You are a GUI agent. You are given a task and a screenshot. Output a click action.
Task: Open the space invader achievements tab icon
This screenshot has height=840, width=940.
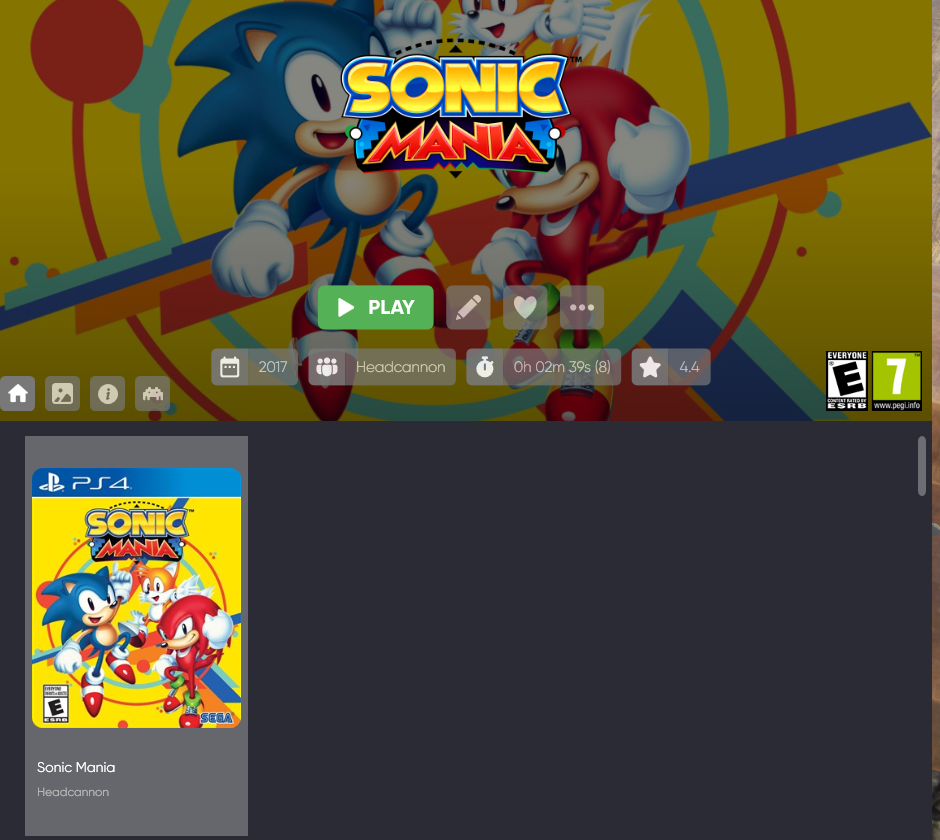(152, 394)
